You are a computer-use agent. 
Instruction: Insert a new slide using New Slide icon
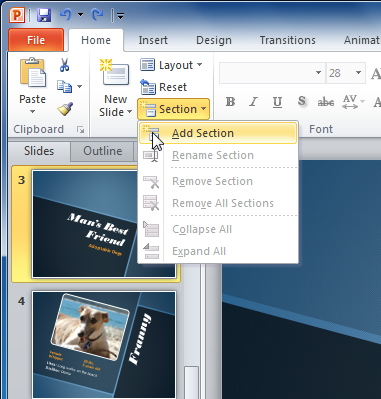[115, 73]
